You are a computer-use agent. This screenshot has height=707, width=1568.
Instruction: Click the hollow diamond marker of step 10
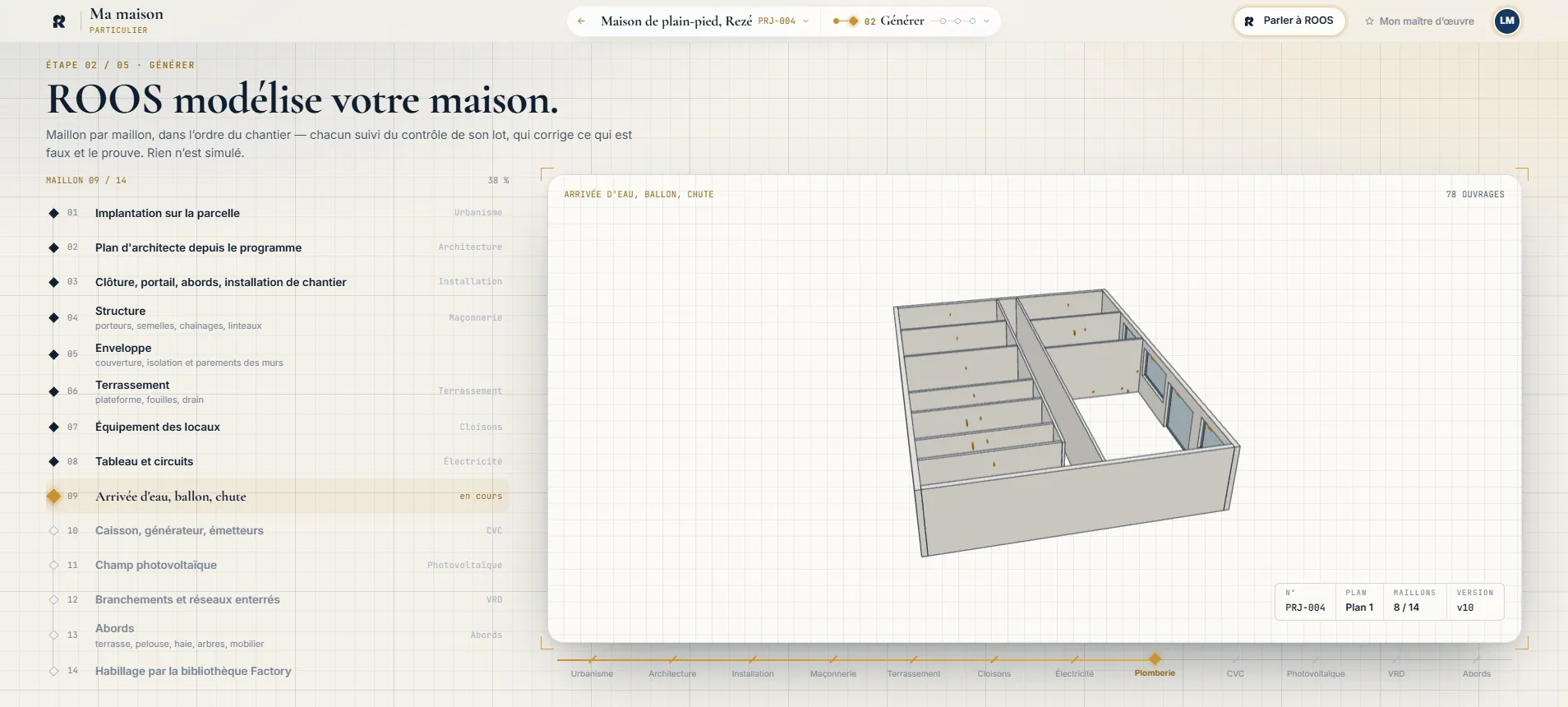(x=53, y=530)
